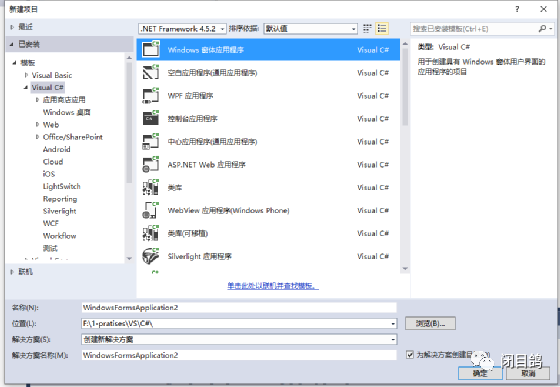560x387 pixels.
Task: Pick the 类库 template icon
Action: (151, 187)
